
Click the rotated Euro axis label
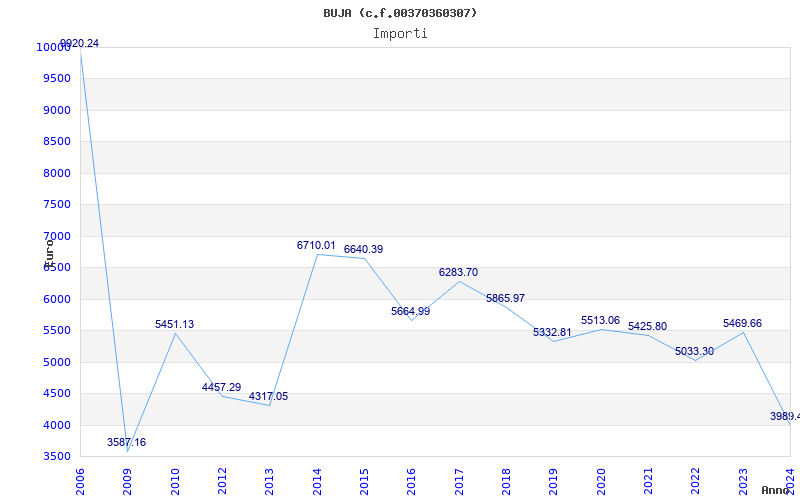point(49,253)
